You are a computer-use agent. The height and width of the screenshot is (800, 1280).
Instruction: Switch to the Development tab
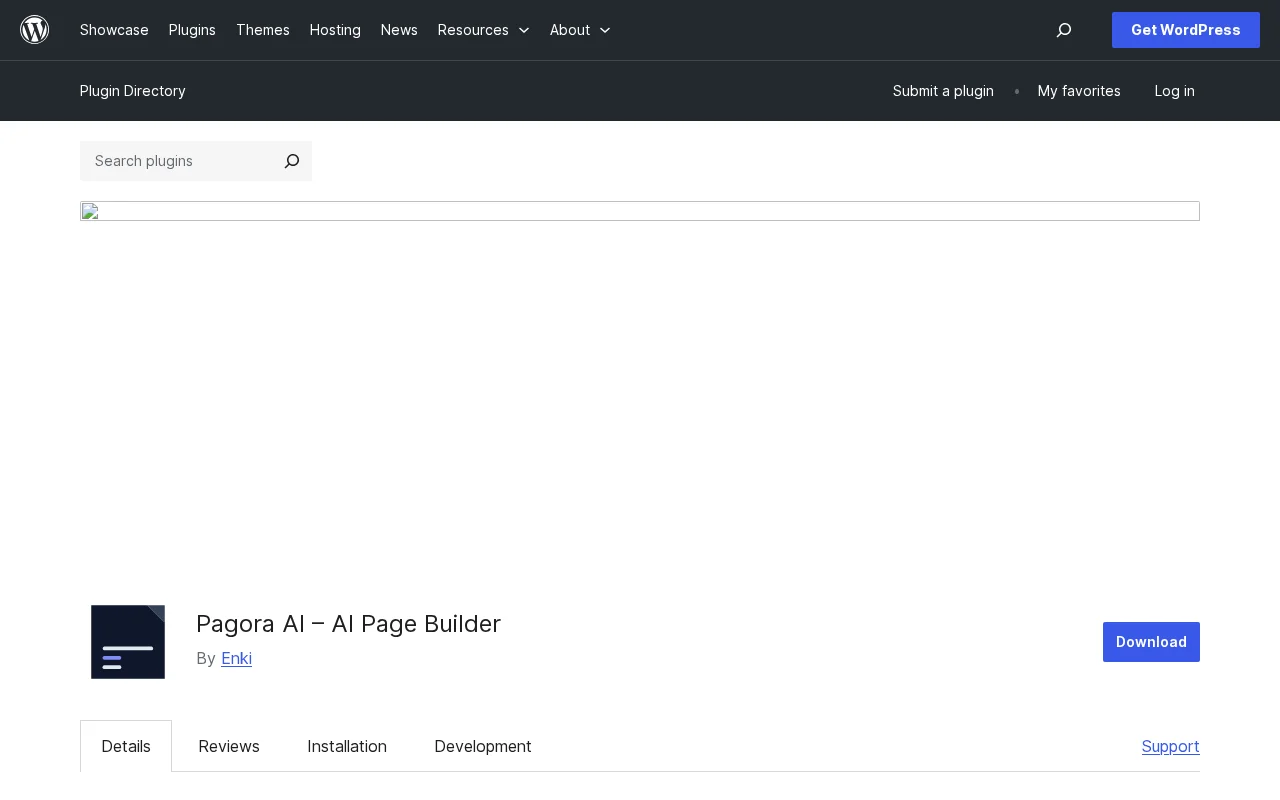(x=483, y=746)
